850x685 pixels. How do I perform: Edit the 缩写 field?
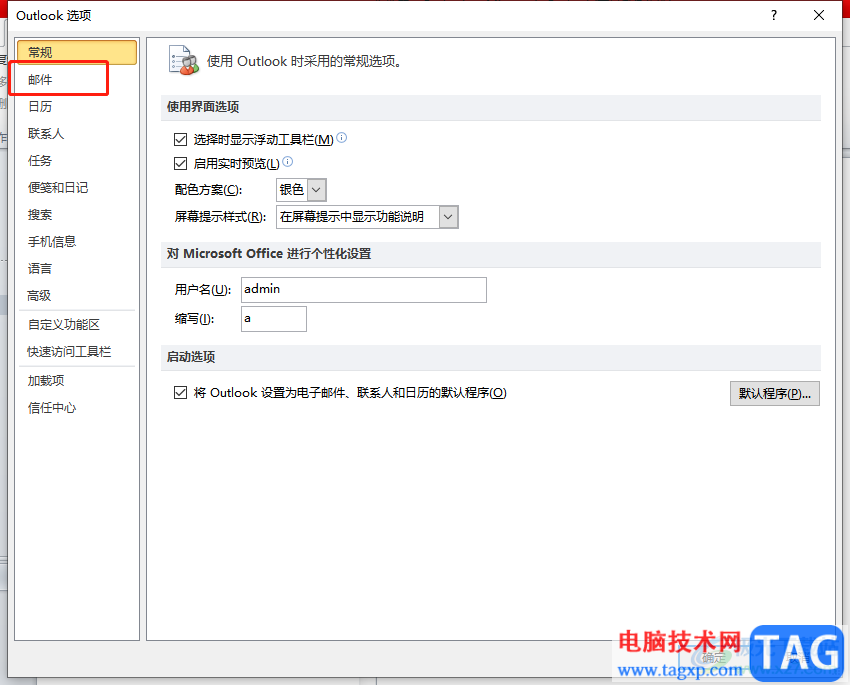(x=274, y=319)
